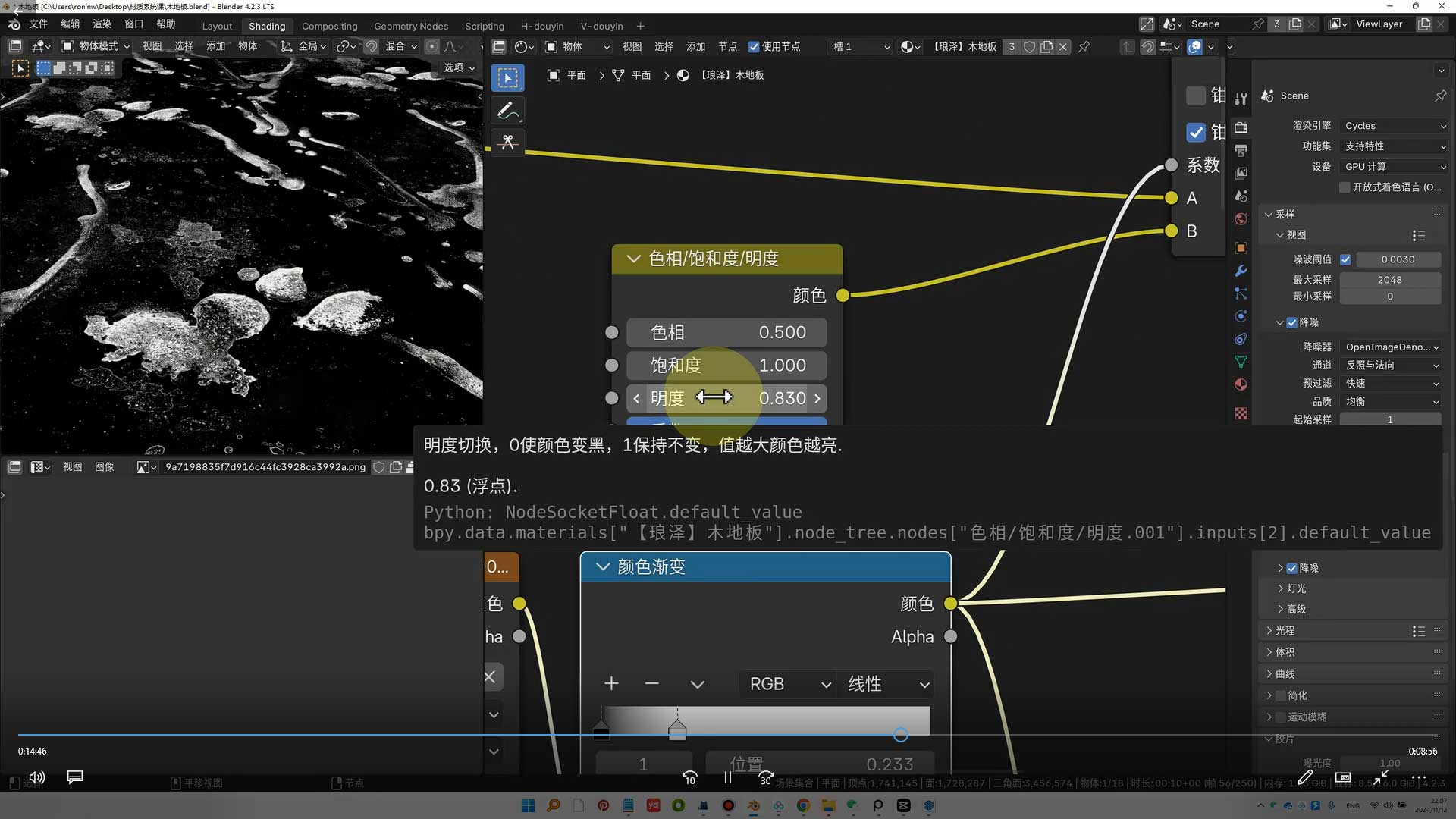Pin the node tree with pushpin icon

point(1084,47)
